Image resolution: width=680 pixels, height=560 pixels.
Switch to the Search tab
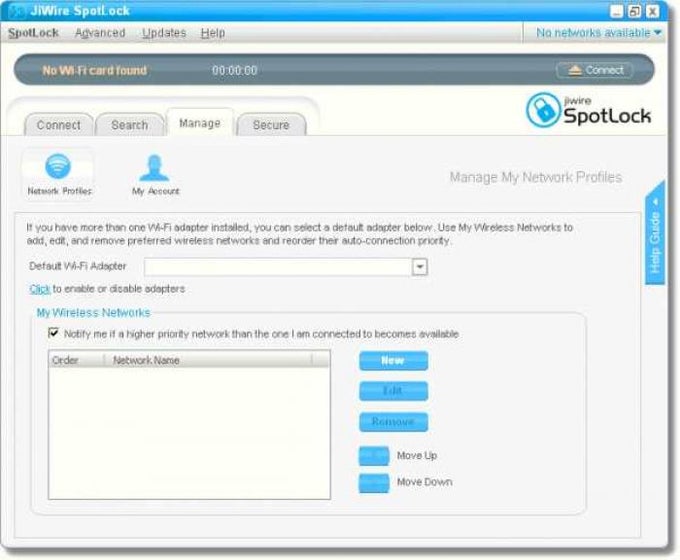(130, 125)
